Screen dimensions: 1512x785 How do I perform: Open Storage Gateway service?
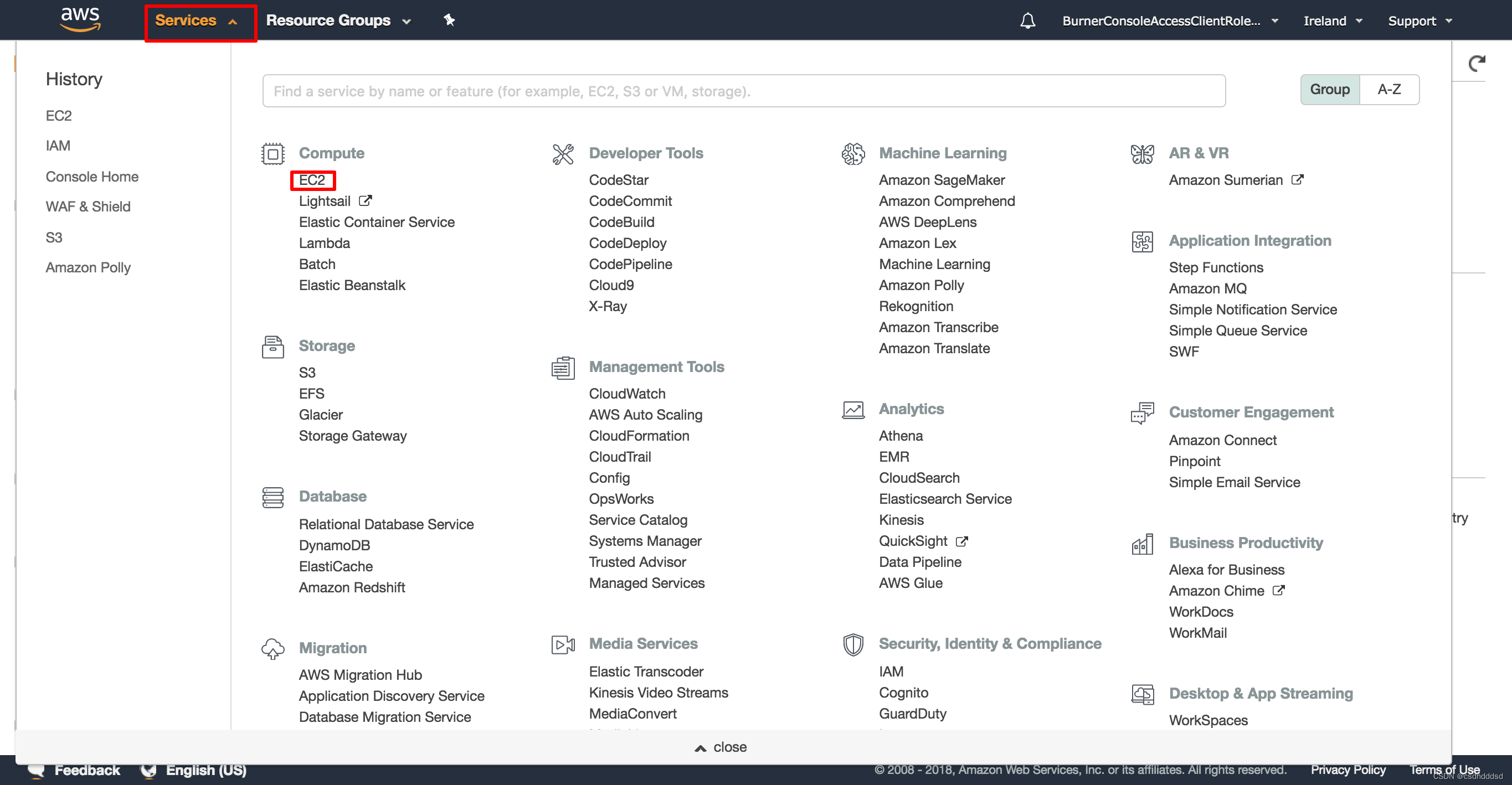coord(353,435)
